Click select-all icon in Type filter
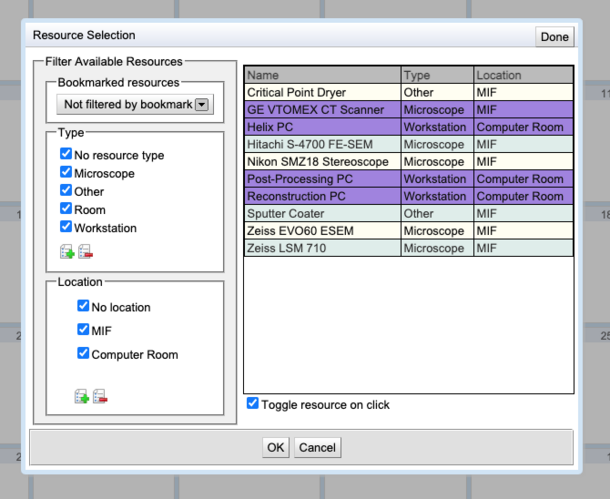The height and width of the screenshot is (499, 610). click(67, 252)
